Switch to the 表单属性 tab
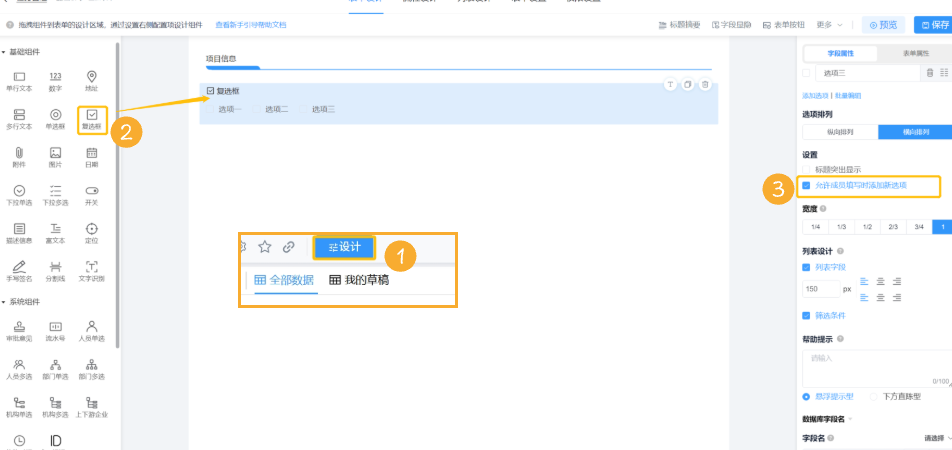This screenshot has height=450, width=952. (916, 53)
